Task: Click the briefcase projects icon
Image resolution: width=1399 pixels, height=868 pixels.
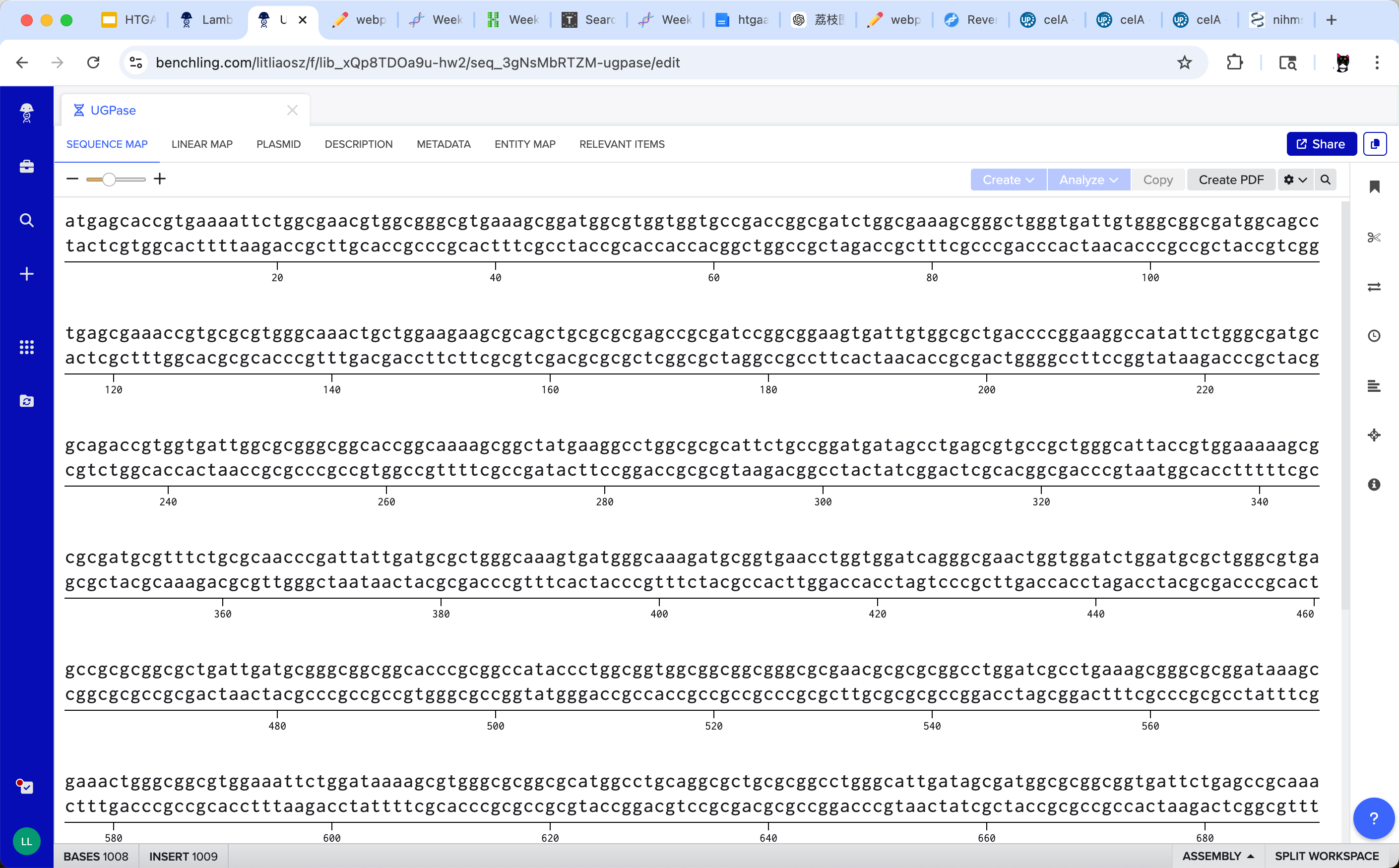Action: point(26,167)
